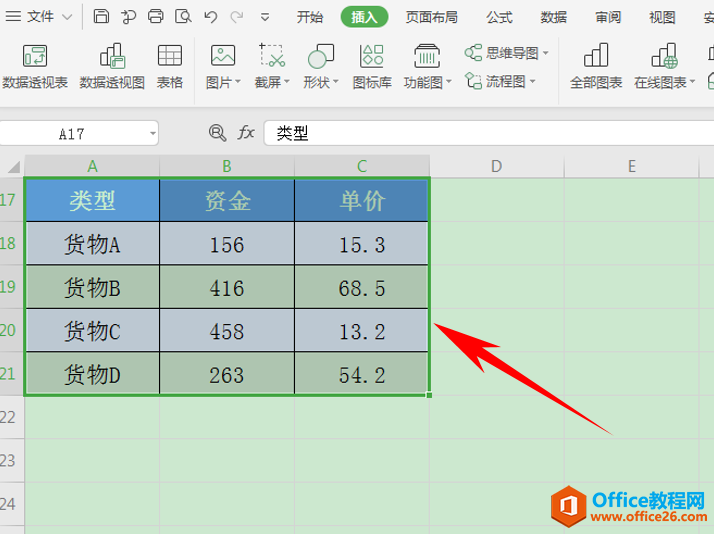Open 全部图表 all charts

[x=596, y=67]
